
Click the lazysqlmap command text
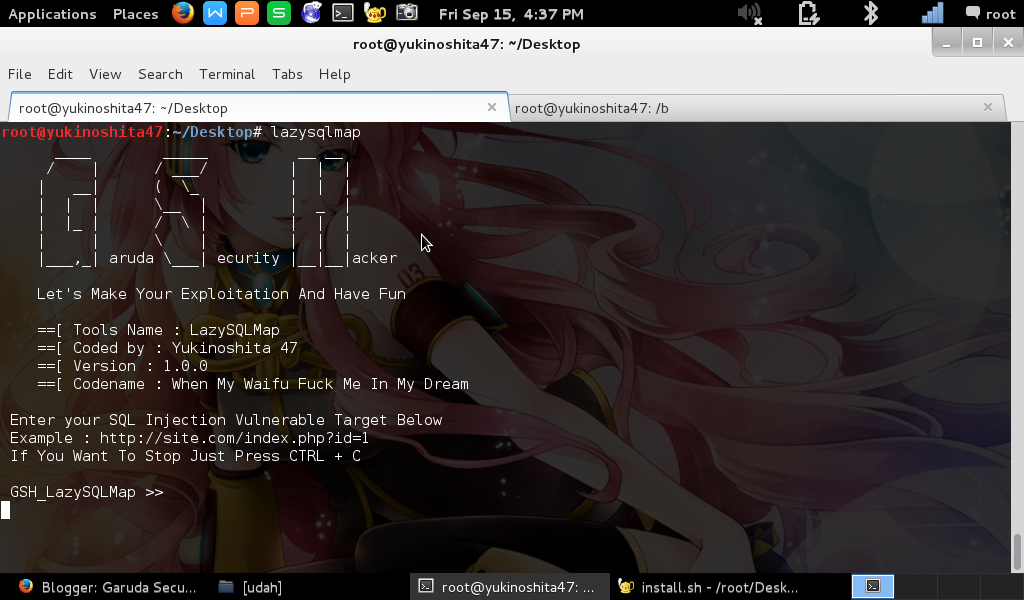pyautogui.click(x=315, y=132)
